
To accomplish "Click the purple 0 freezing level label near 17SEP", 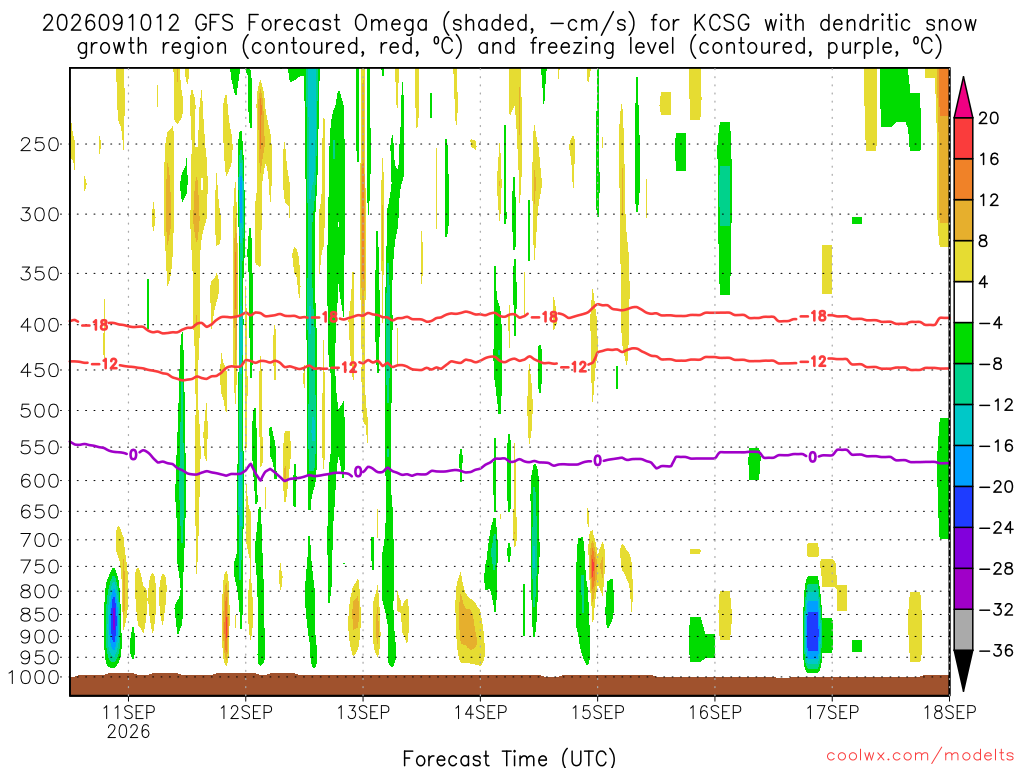I will (x=812, y=457).
